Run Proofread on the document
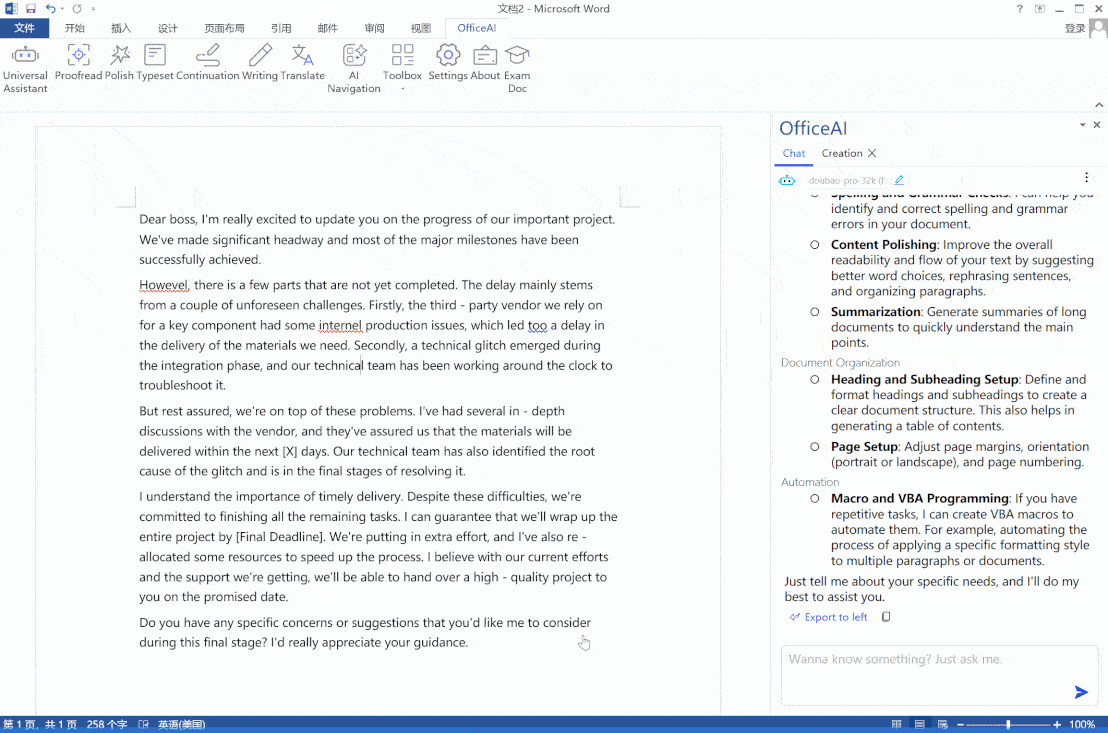 [78, 62]
